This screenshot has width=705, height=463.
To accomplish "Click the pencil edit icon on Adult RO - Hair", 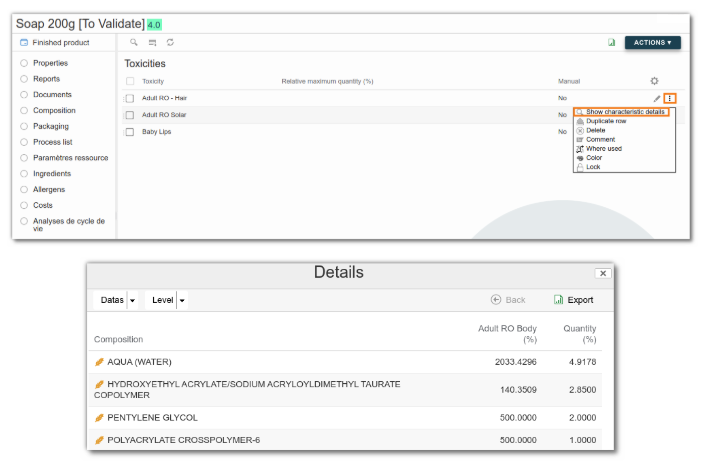I will (x=657, y=98).
